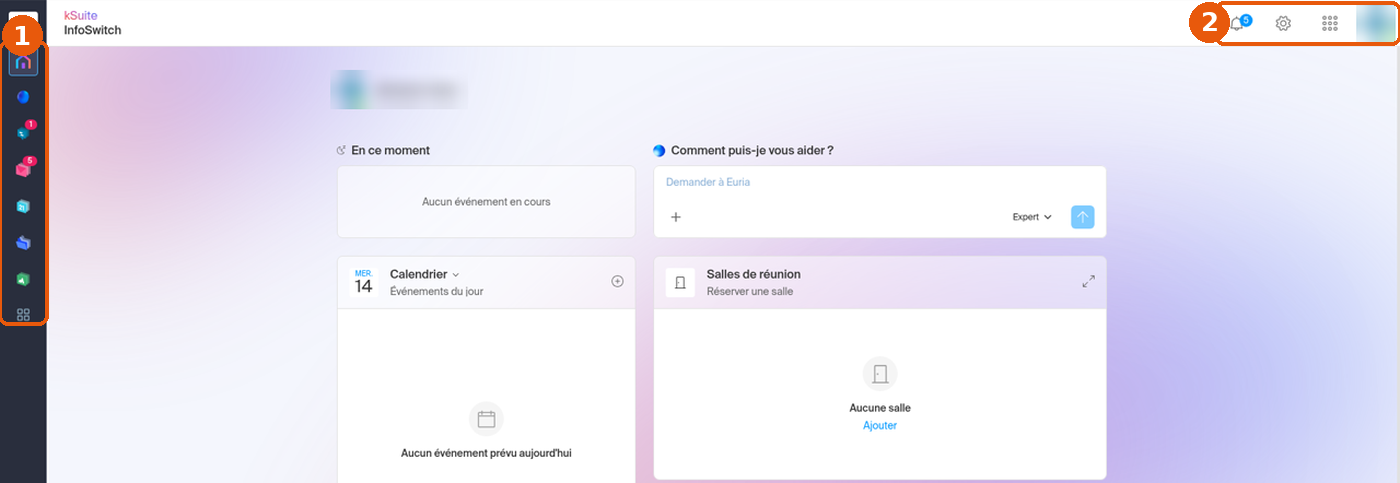Add attachment with the plus icon in Euria box
This screenshot has height=483, width=1400.
[x=676, y=216]
